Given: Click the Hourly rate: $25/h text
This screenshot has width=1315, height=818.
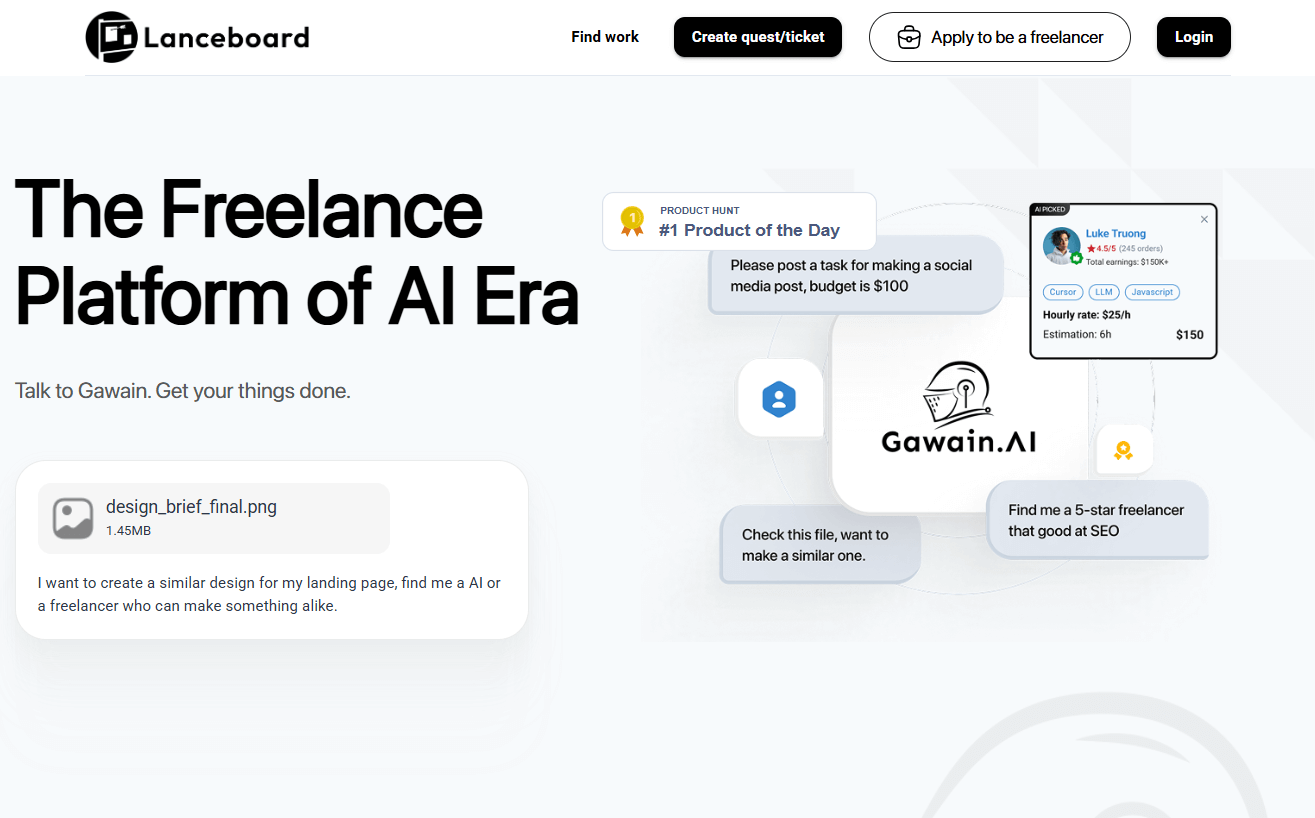Looking at the screenshot, I should pos(1086,314).
